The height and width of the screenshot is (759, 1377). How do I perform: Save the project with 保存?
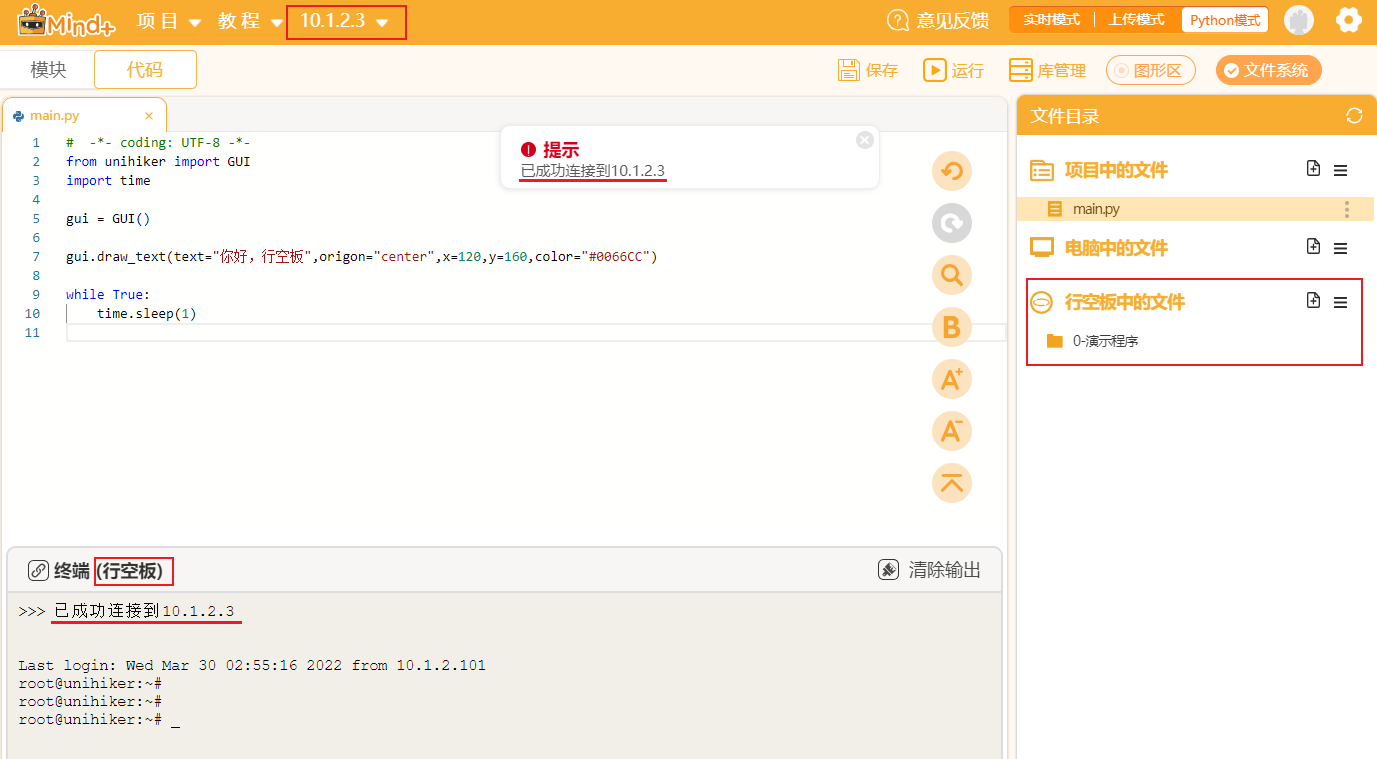tap(868, 70)
